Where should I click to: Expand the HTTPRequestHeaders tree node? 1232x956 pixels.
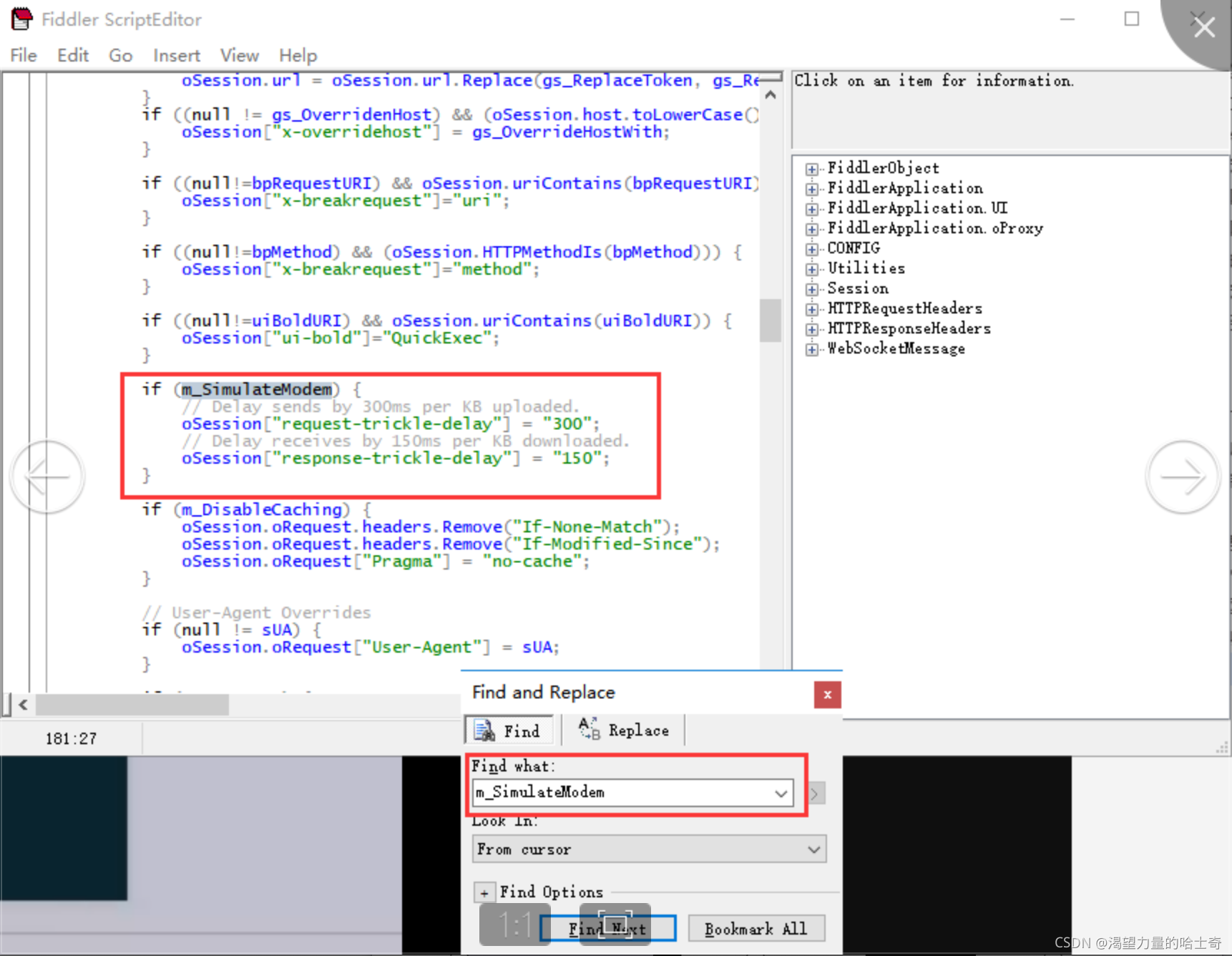[811, 309]
